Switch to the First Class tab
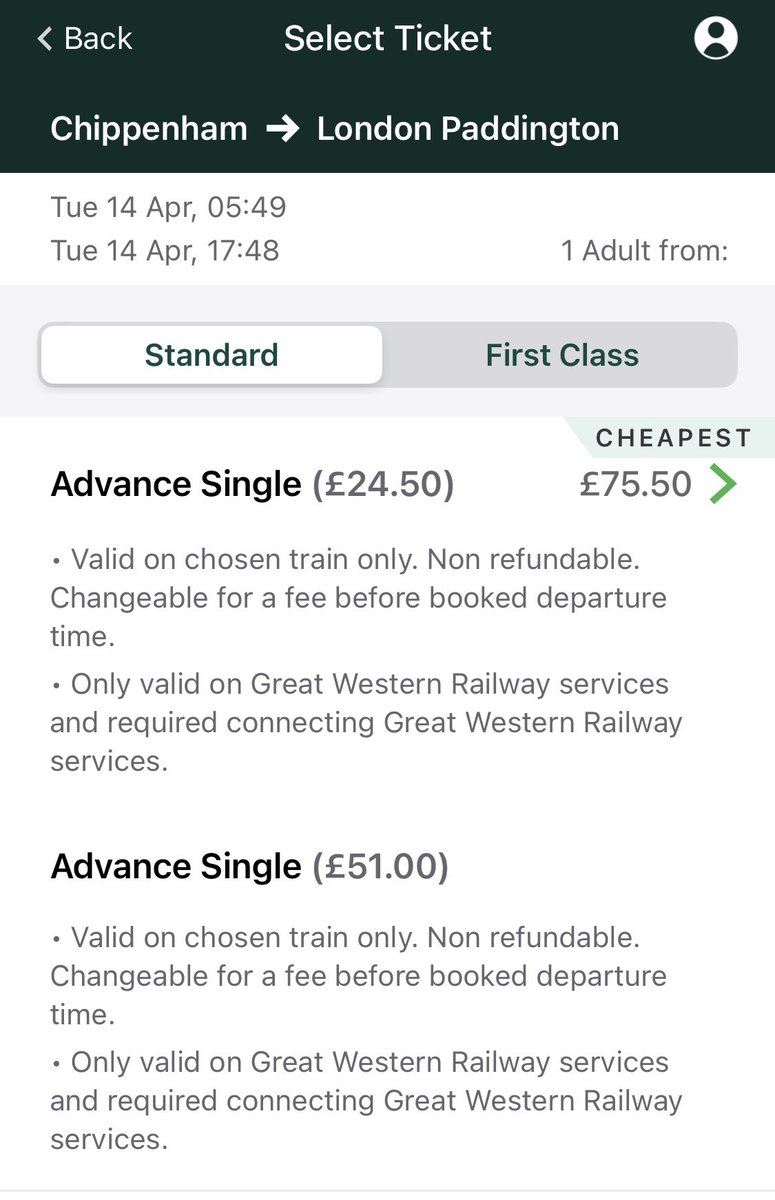The image size is (775, 1200). tap(562, 355)
